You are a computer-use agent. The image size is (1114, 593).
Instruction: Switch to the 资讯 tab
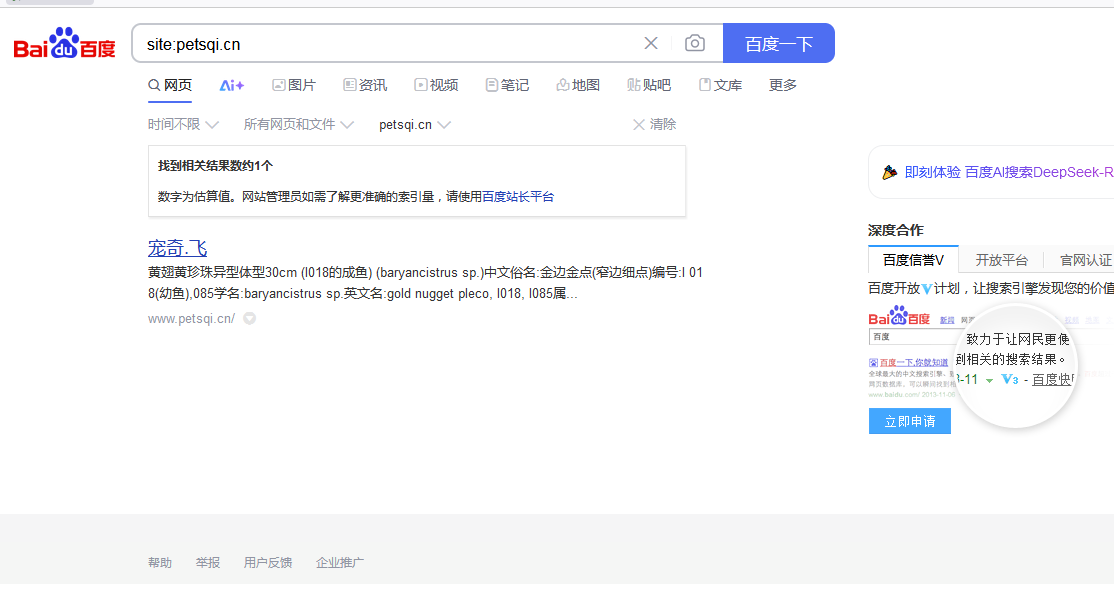tap(365, 85)
